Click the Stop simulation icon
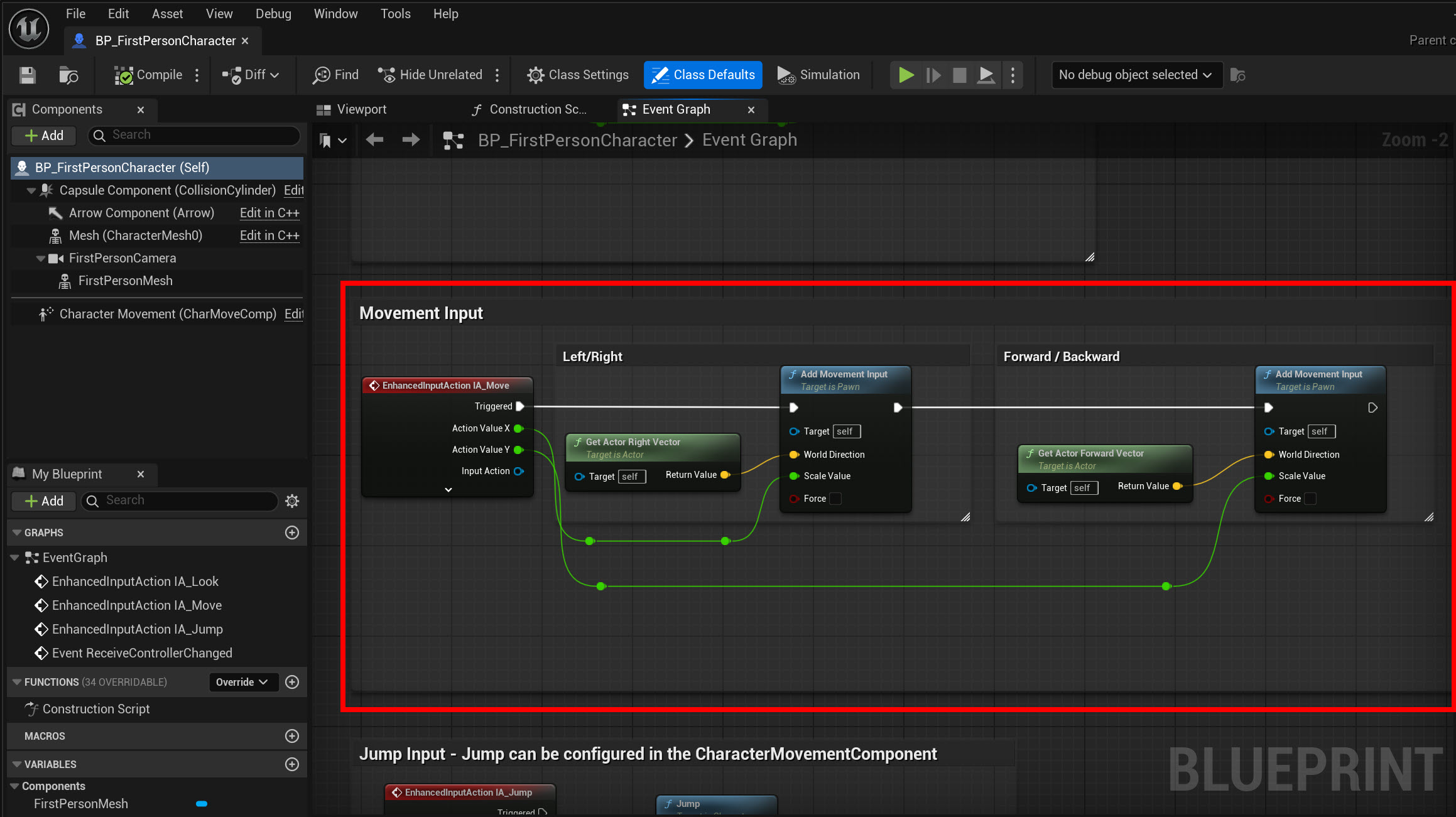The image size is (1456, 817). coord(959,75)
